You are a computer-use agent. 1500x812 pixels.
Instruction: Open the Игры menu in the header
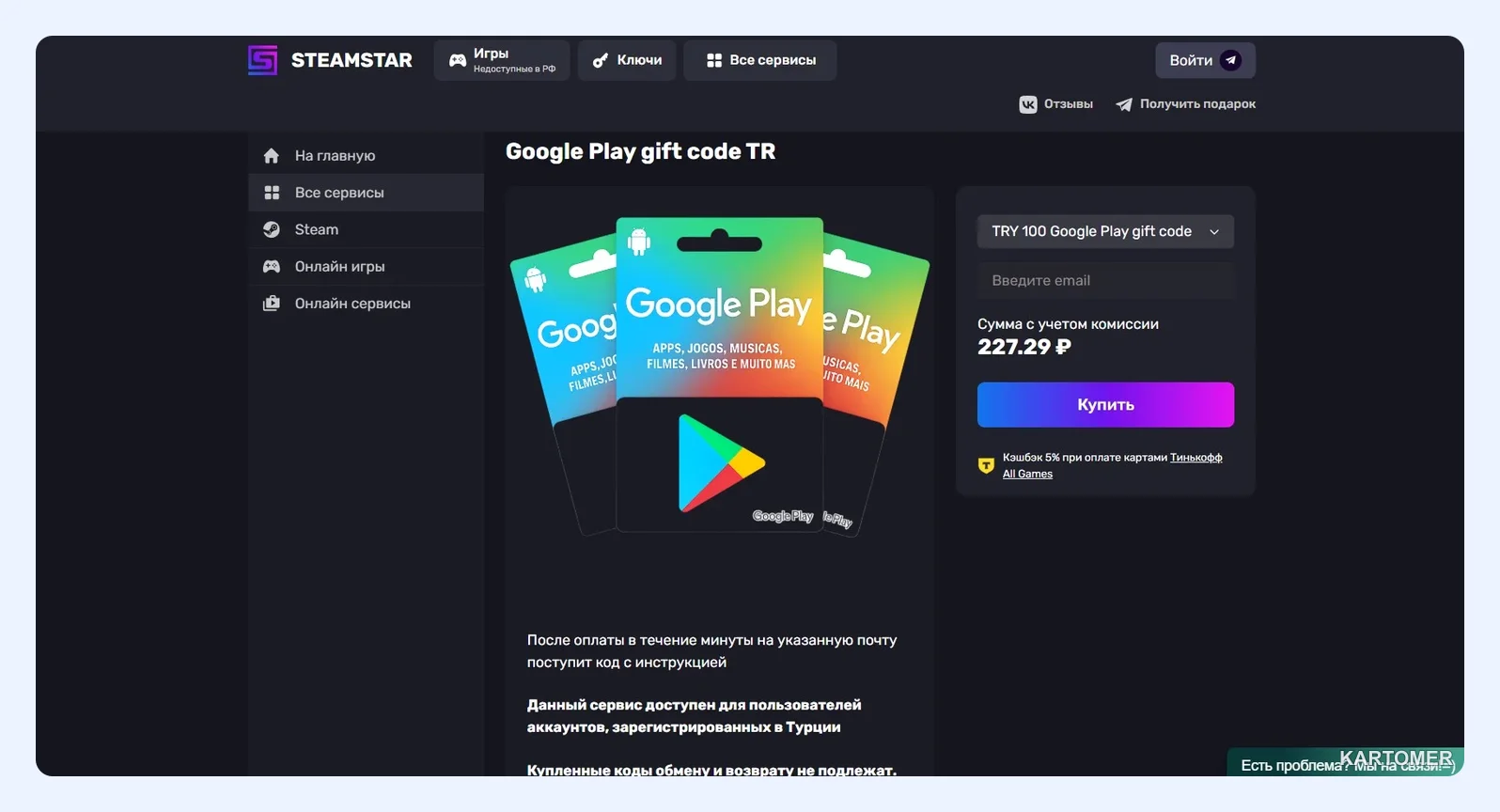502,60
